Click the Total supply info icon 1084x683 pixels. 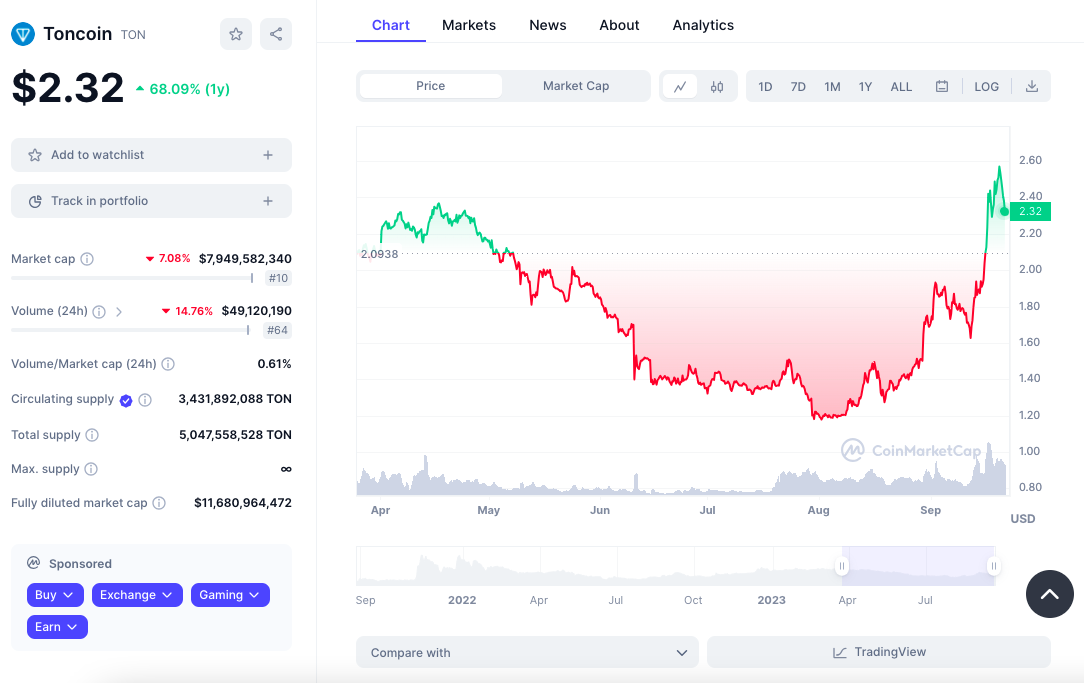pyautogui.click(x=92, y=435)
